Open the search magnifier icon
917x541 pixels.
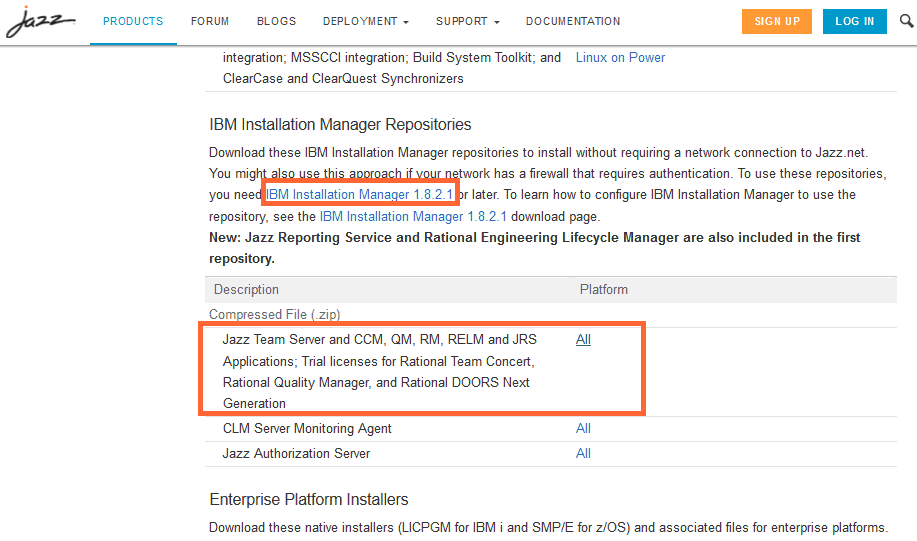[906, 21]
